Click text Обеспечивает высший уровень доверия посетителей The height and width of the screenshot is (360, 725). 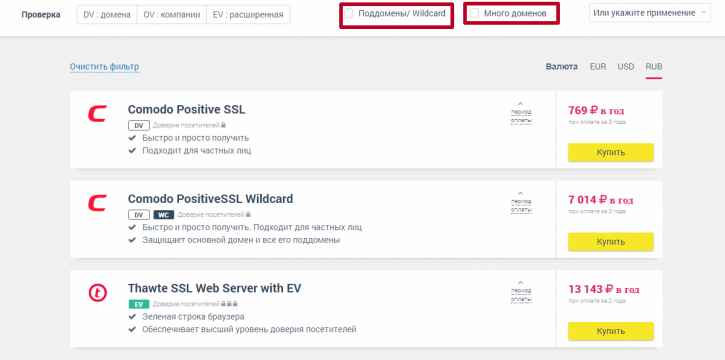[x=250, y=330]
